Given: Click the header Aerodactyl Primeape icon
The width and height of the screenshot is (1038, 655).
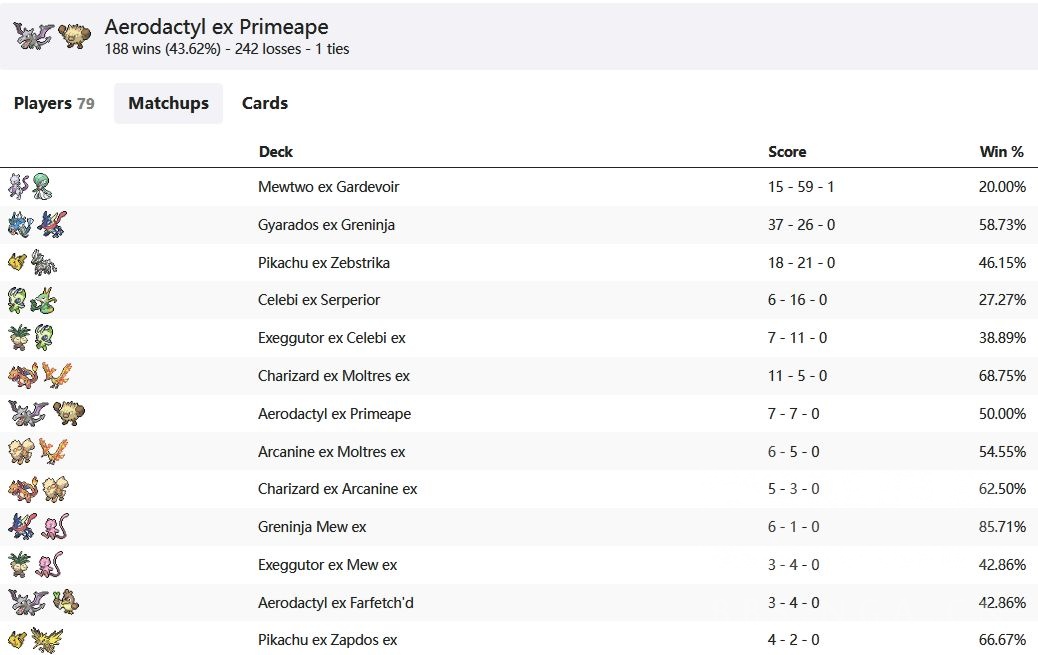Looking at the screenshot, I should [x=52, y=36].
